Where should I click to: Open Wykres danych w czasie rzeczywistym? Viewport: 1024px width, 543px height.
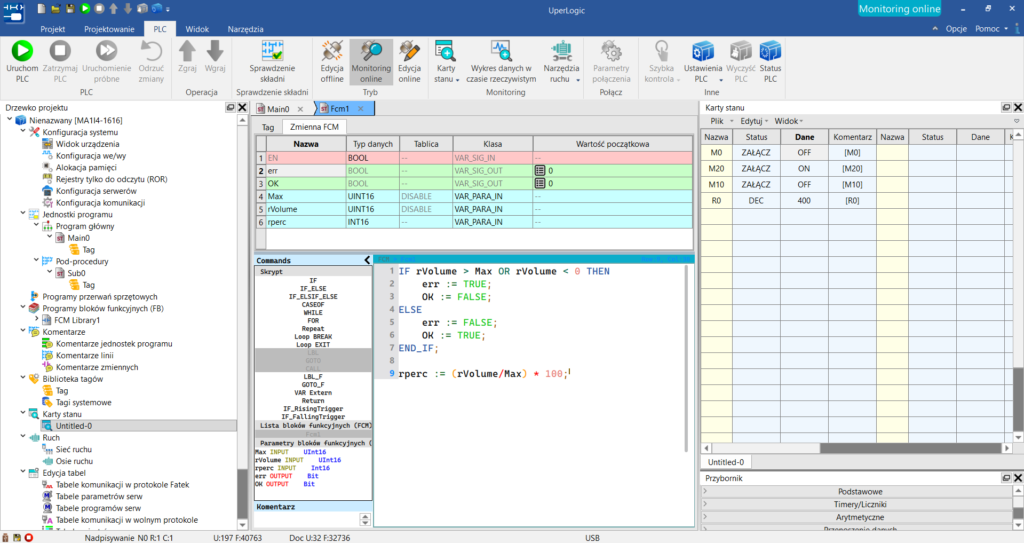pyautogui.click(x=501, y=51)
